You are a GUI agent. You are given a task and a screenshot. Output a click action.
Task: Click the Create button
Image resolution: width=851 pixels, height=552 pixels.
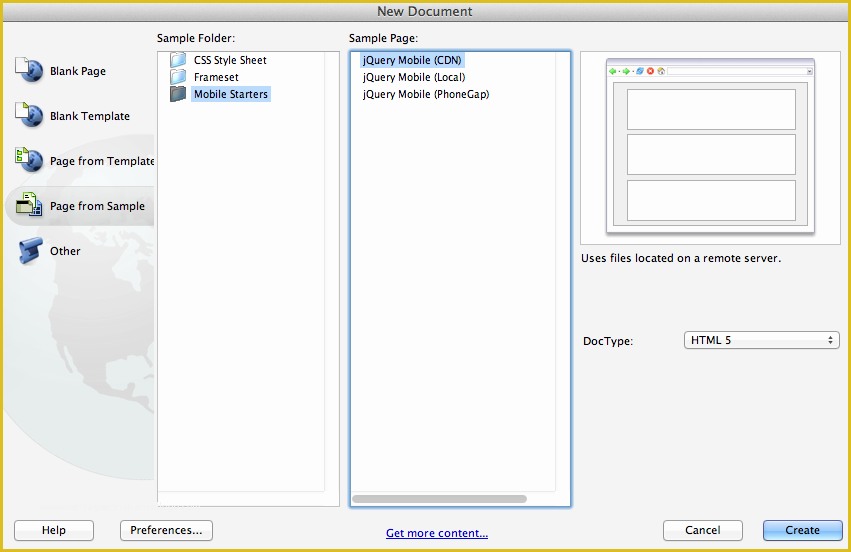802,530
